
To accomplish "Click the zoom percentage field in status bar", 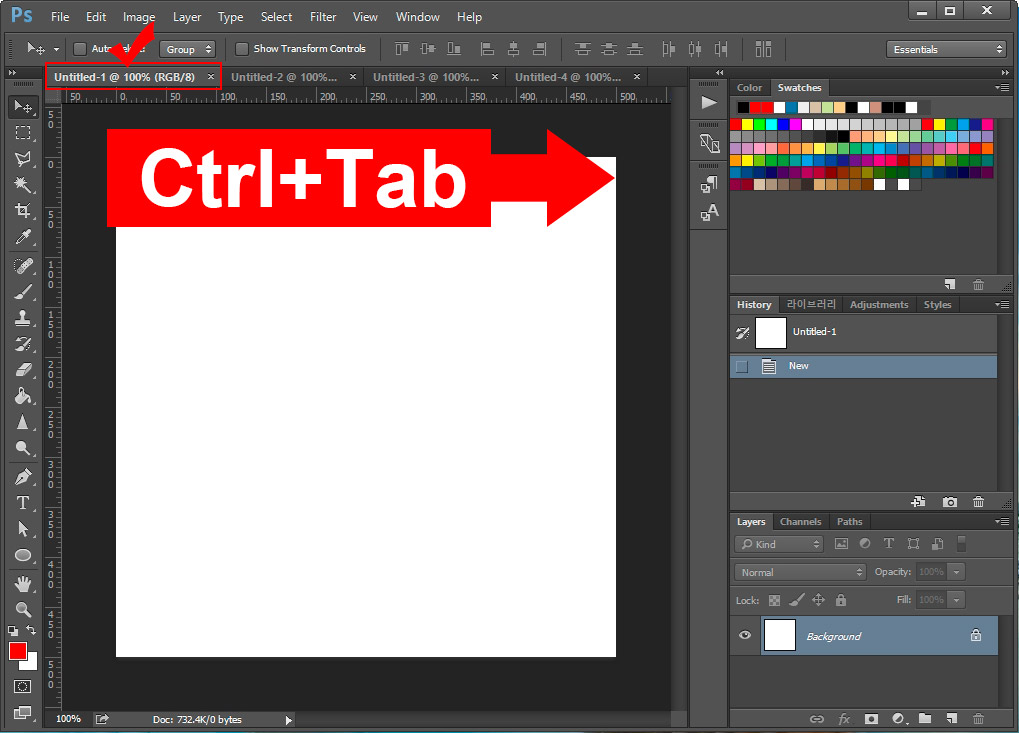I will coord(69,719).
